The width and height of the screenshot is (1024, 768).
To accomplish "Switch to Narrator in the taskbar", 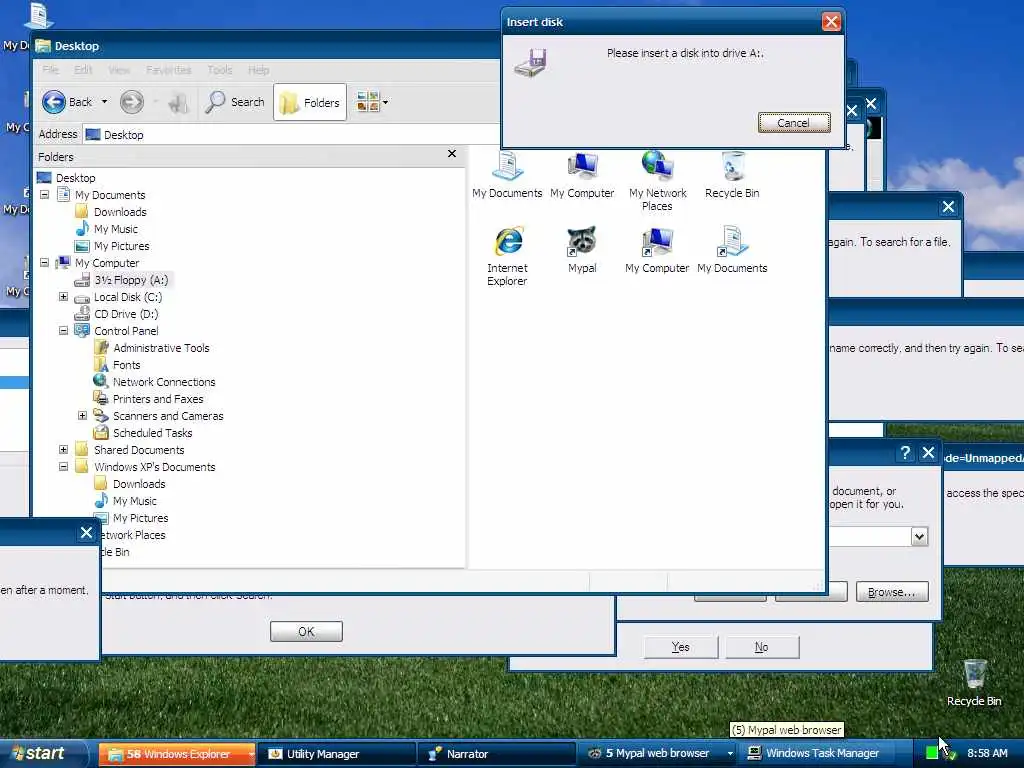I will tap(496, 754).
